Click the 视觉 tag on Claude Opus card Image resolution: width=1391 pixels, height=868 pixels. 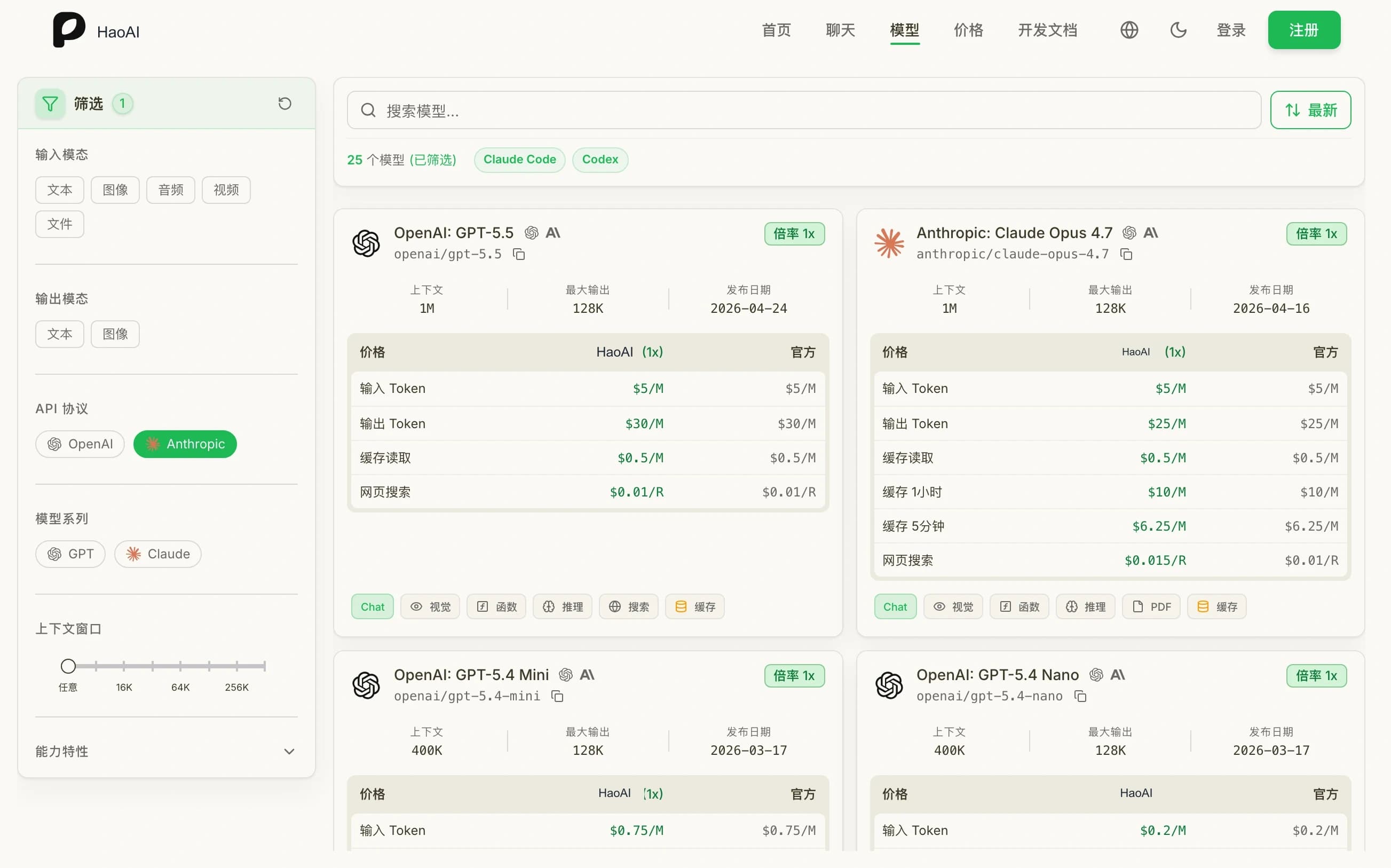click(x=953, y=607)
